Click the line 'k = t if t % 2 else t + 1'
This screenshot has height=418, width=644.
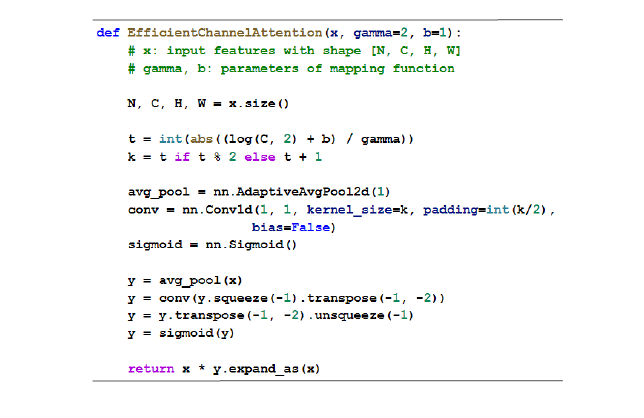(x=225, y=157)
